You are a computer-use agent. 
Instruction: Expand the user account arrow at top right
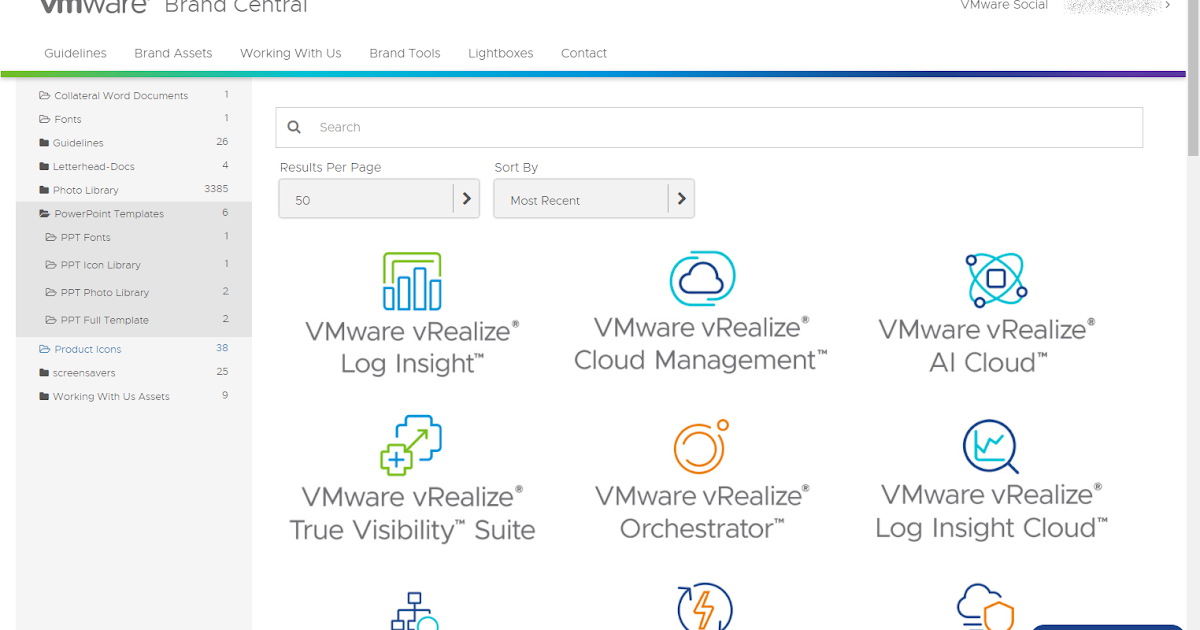1167,6
